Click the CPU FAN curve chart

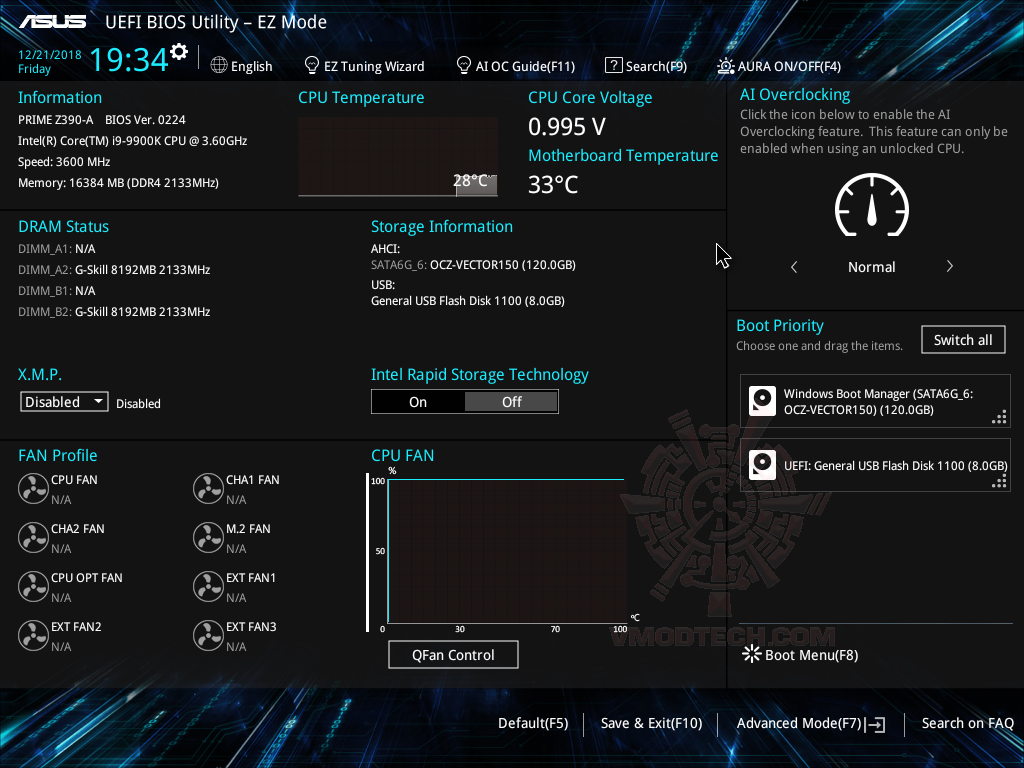point(506,551)
